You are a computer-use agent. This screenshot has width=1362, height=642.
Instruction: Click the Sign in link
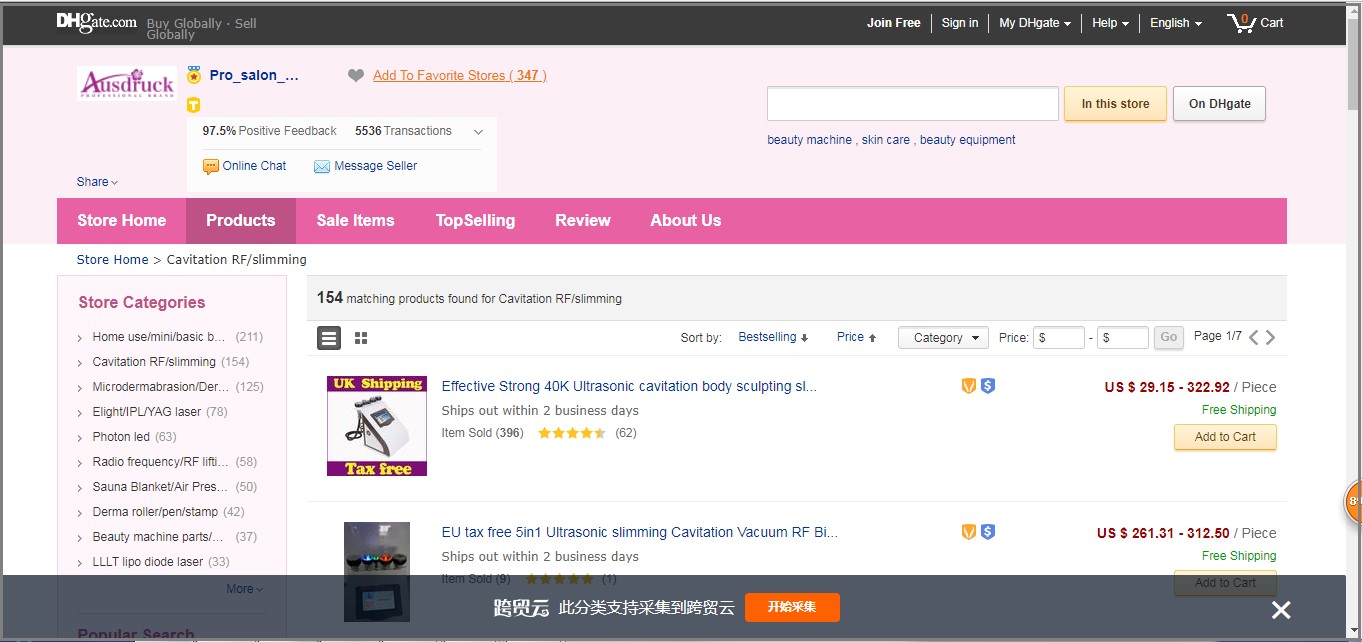(x=960, y=23)
